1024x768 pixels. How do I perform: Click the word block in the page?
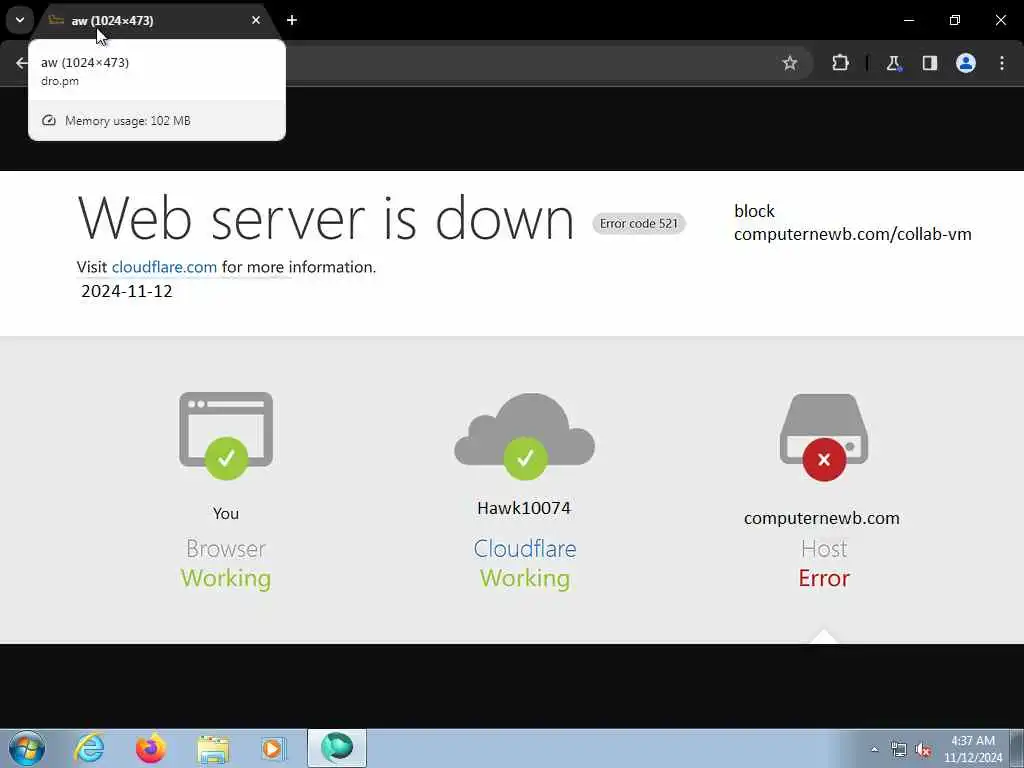[754, 211]
